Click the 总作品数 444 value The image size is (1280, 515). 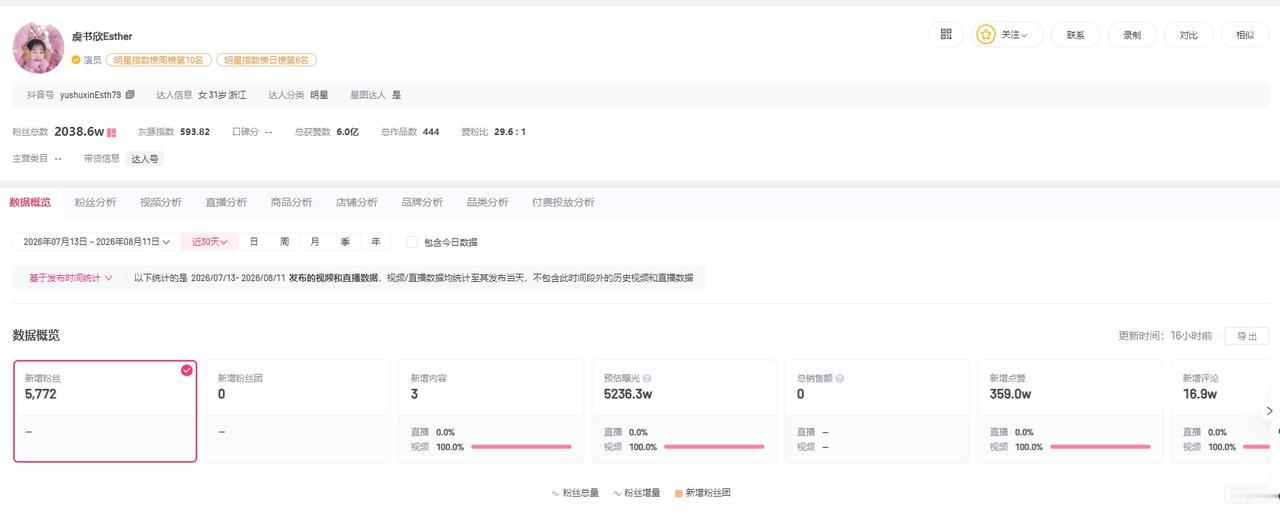[x=431, y=132]
